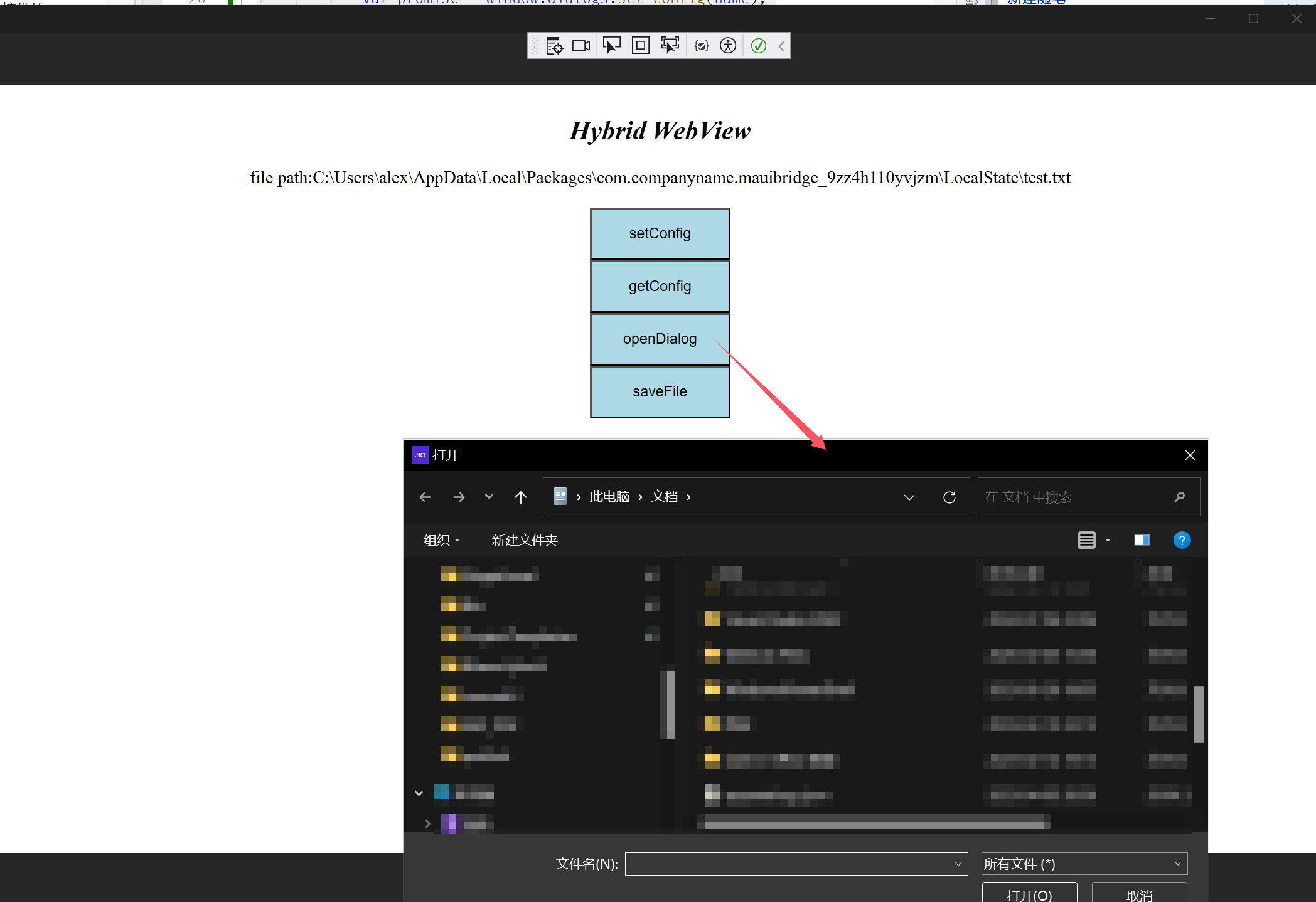Collapse debug toolbar with left chevron
Viewport: 1316px width, 902px height.
[x=781, y=46]
